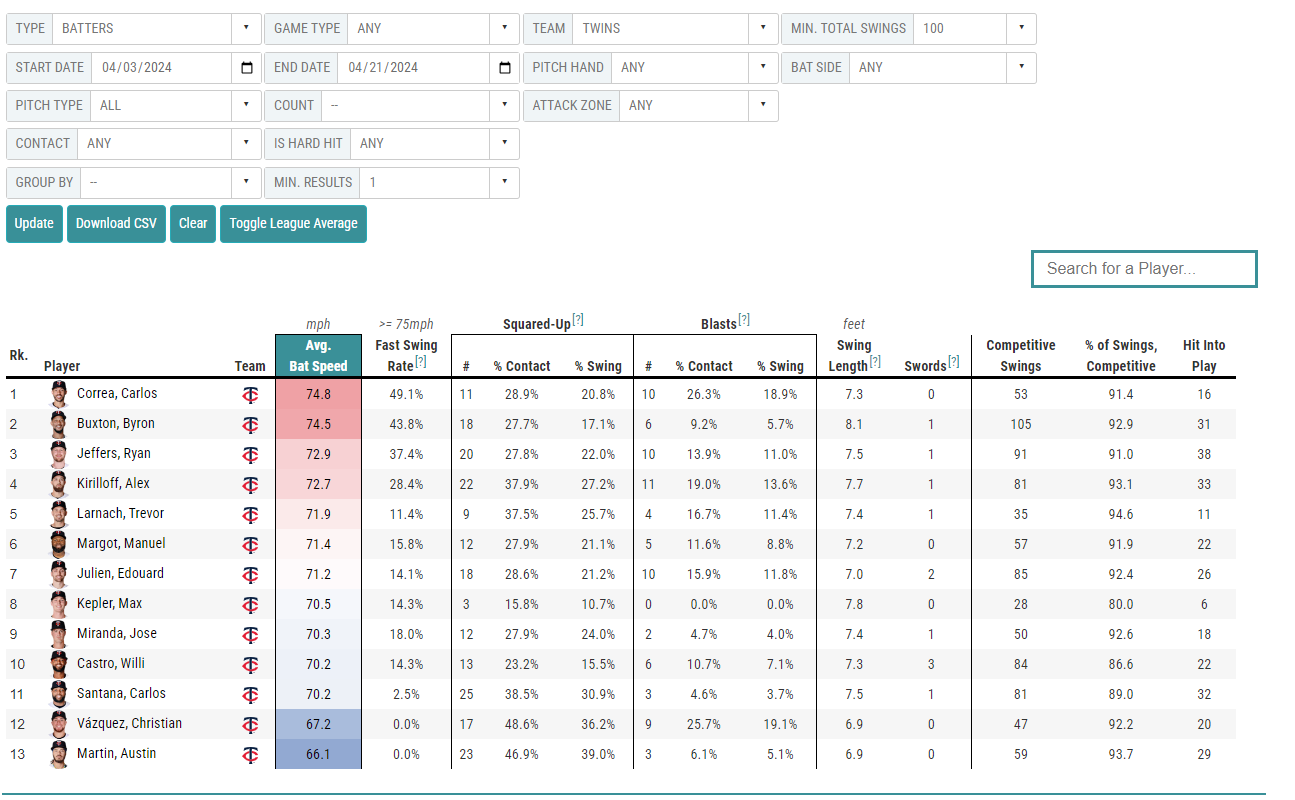Click the Swords help question mark
Viewport: 1295px width, 800px height.
click(953, 362)
